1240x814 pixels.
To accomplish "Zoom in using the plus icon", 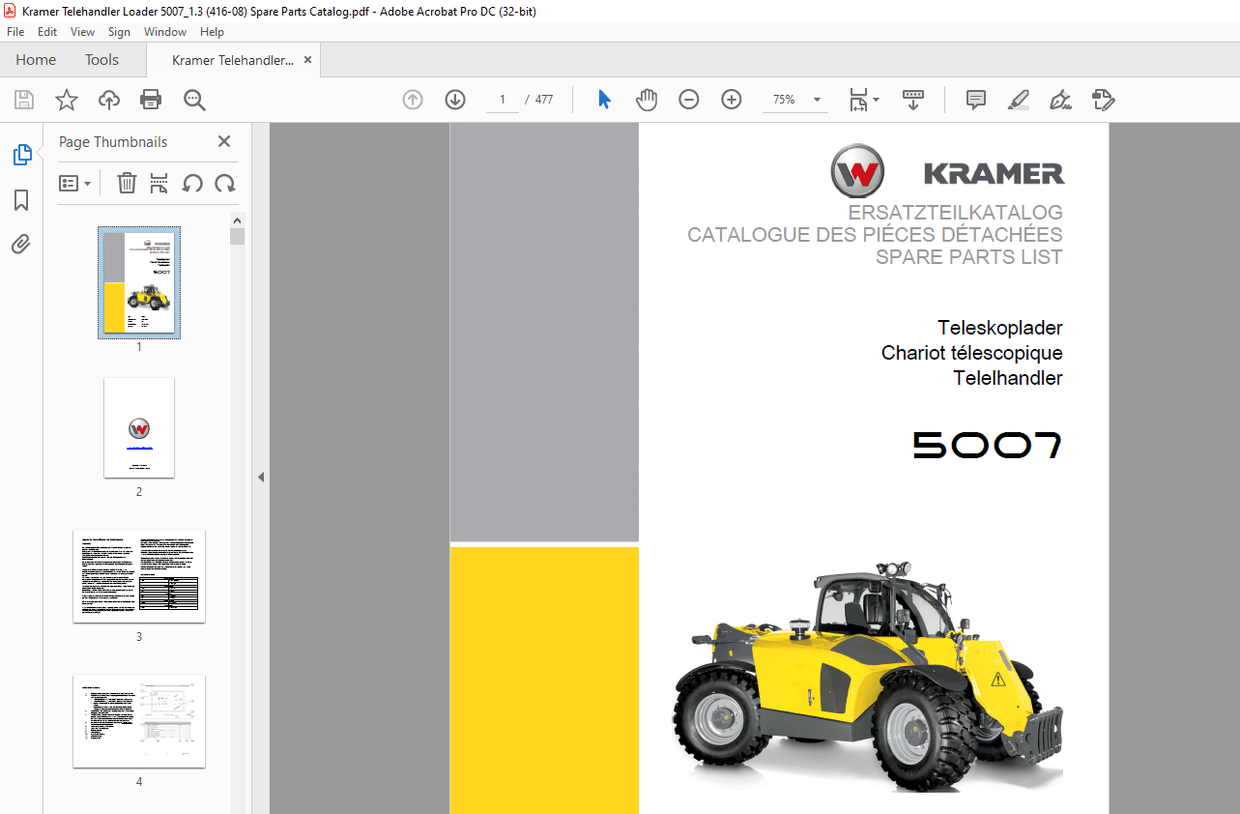I will [731, 99].
